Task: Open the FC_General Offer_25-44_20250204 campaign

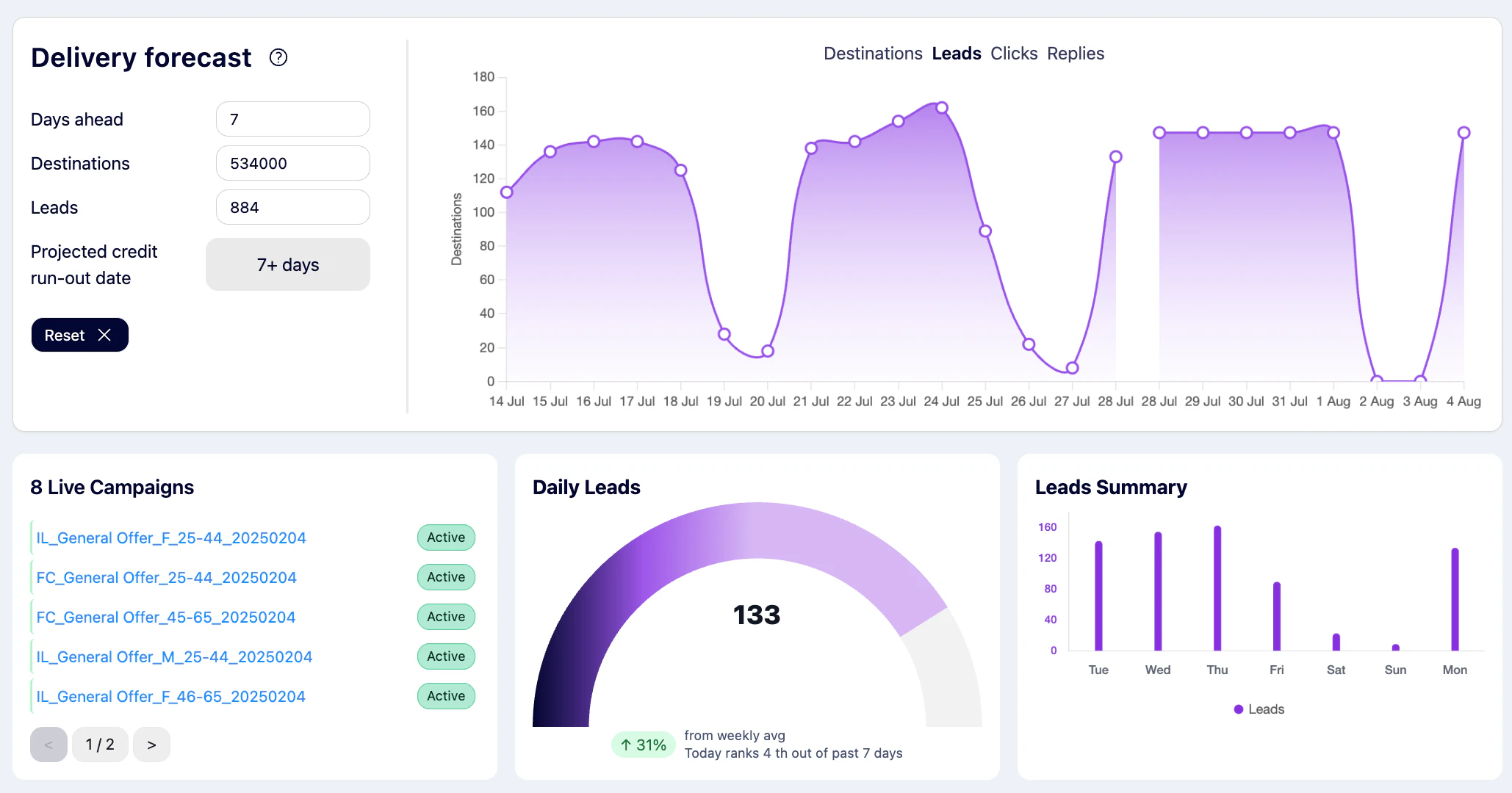Action: [x=166, y=577]
